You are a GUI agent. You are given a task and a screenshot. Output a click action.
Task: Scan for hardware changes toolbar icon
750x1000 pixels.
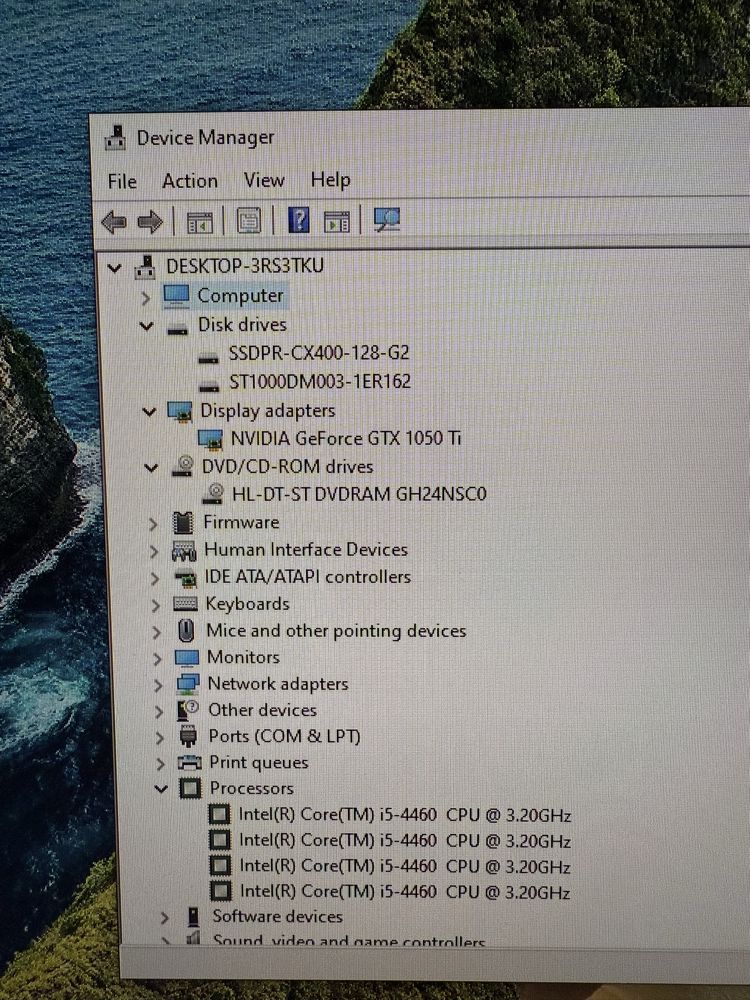click(x=386, y=220)
